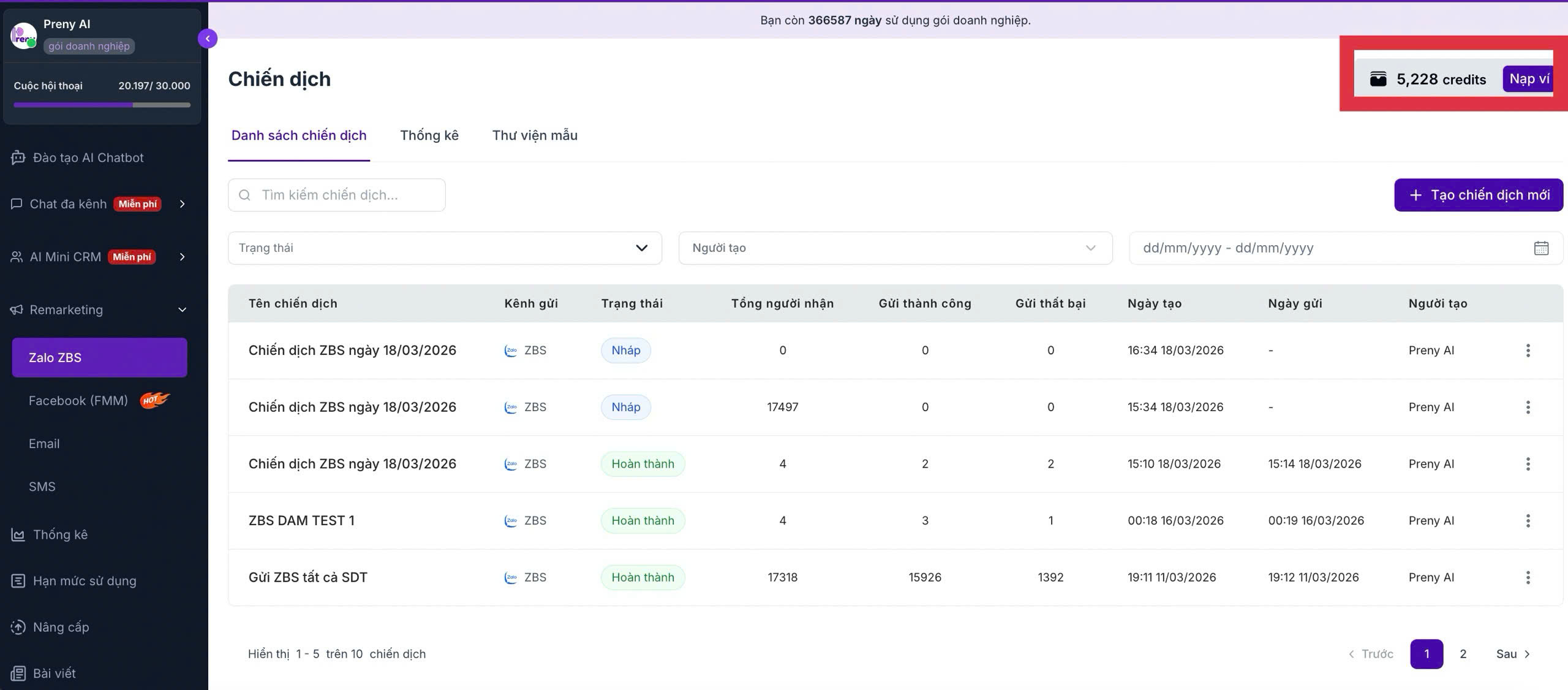The height and width of the screenshot is (690, 1568).
Task: Click the wallet icon beside 5,228 credits
Action: point(1378,79)
